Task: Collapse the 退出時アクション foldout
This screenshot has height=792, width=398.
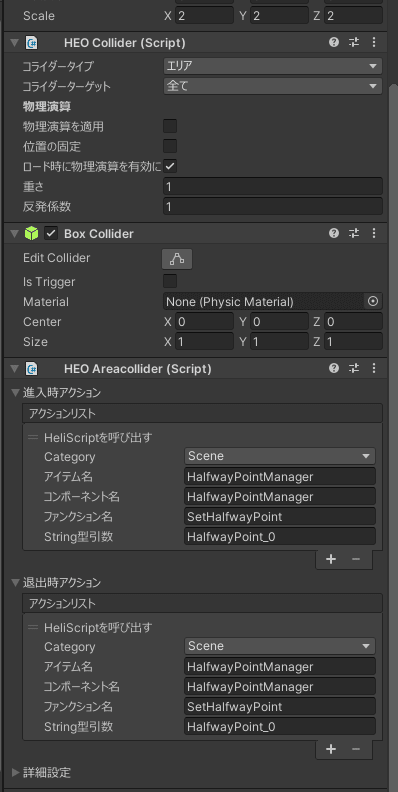Action: 15,582
